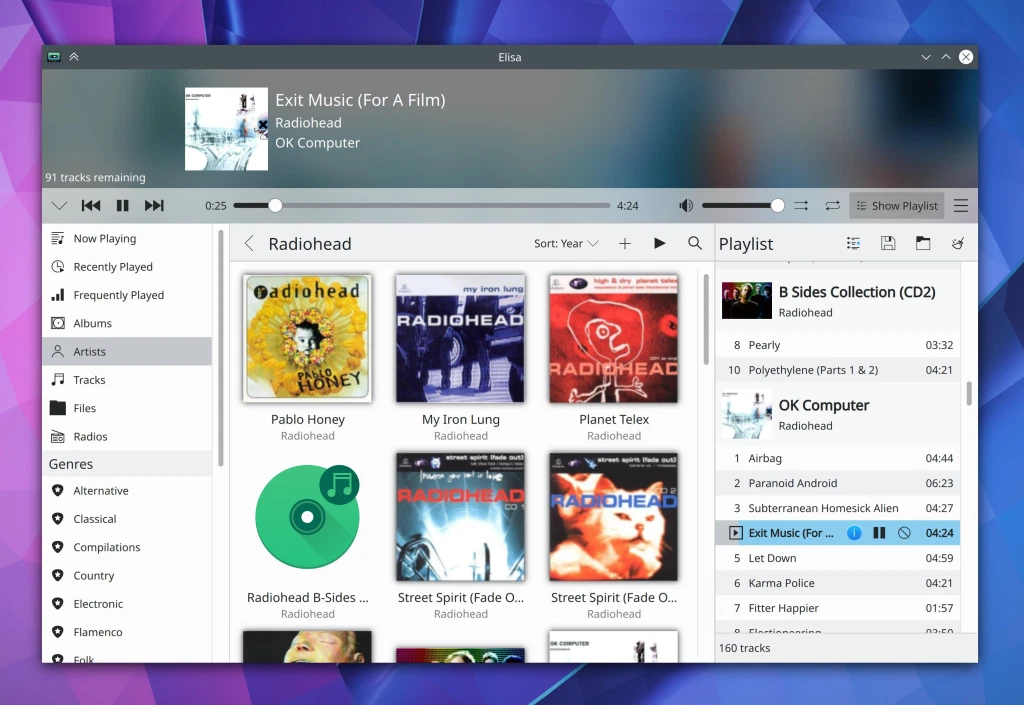Image resolution: width=1024 pixels, height=705 pixels.
Task: Open the Now Playing view
Action: [x=127, y=238]
